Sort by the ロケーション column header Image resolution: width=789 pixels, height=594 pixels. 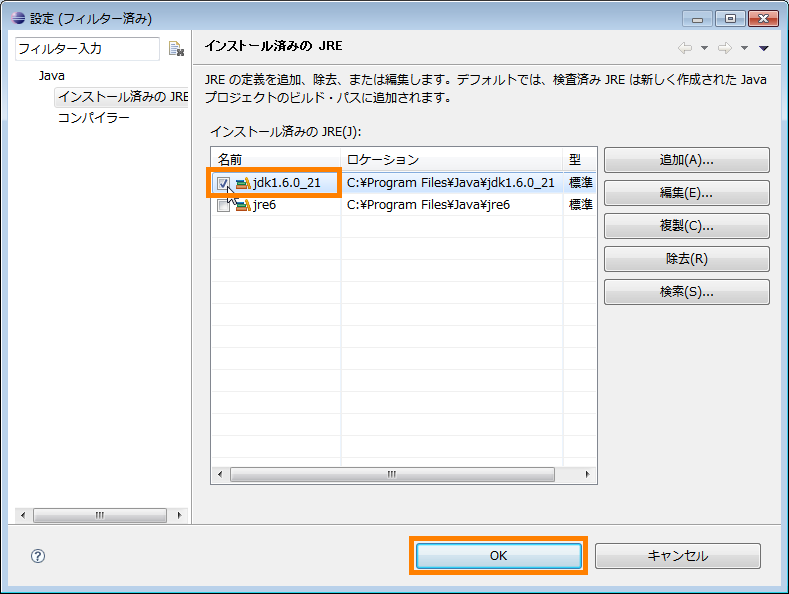tap(451, 160)
